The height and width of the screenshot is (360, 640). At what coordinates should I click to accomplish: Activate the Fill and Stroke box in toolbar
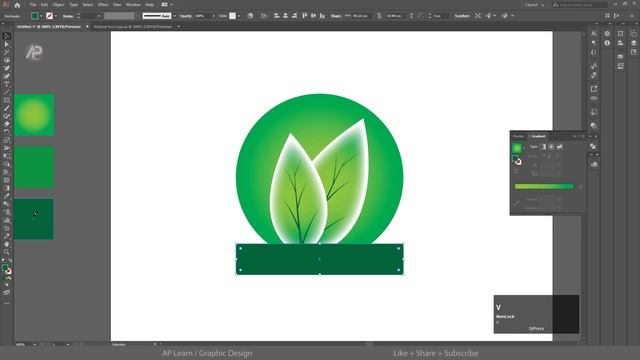[x=7, y=269]
